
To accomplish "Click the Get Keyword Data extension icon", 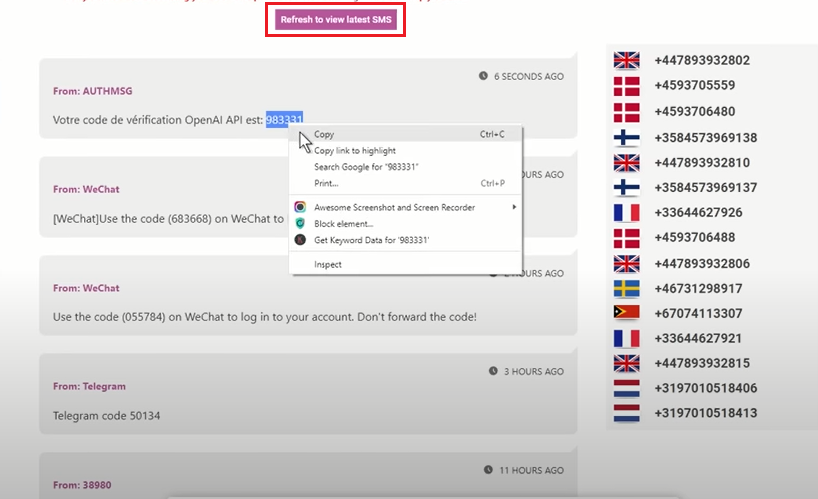I will pyautogui.click(x=300, y=240).
